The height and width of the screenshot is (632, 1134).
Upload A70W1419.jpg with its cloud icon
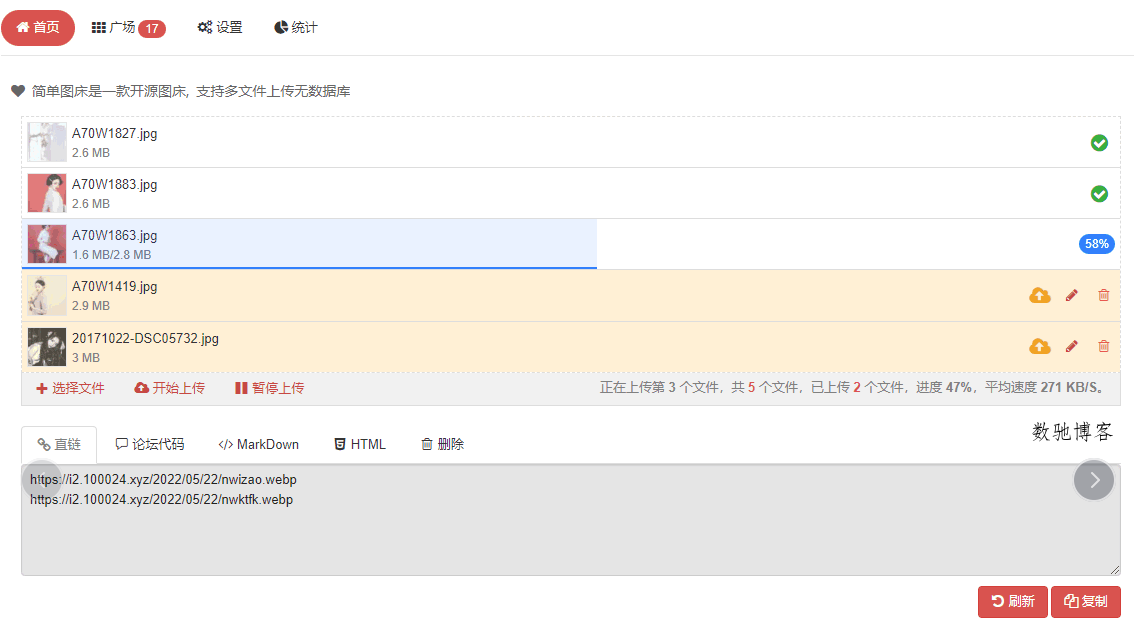1040,295
